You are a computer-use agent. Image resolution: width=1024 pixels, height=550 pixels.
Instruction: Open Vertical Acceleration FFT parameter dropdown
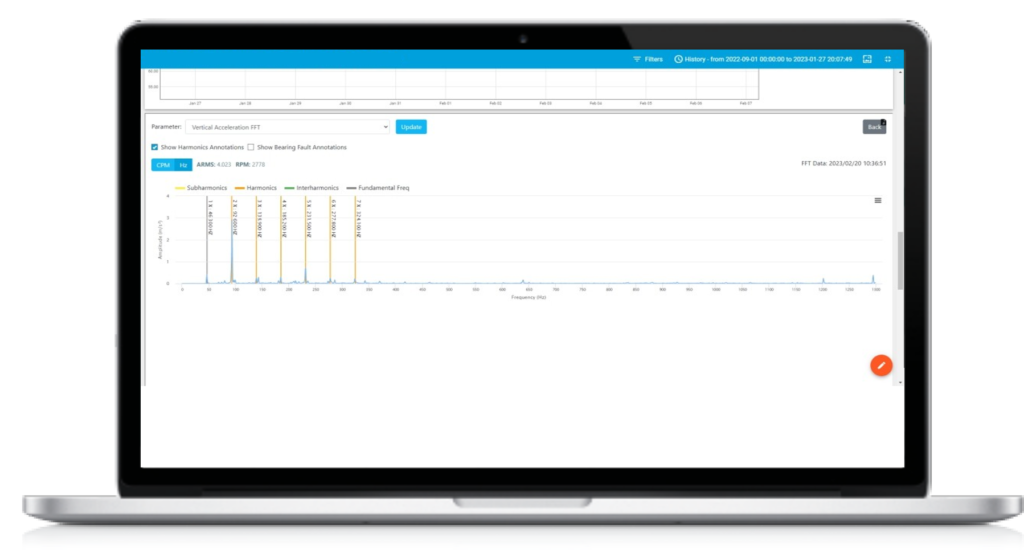click(x=287, y=127)
